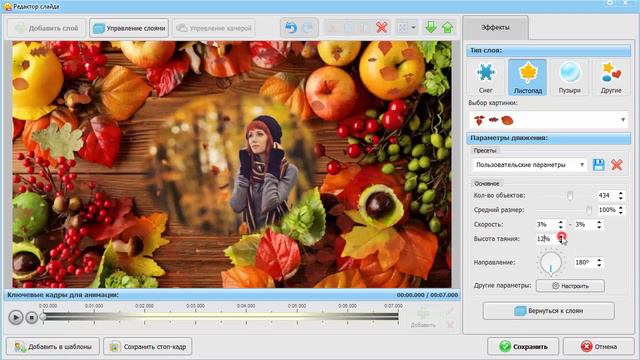
Task: Click the Средний размер value field 100%
Action: click(x=607, y=210)
